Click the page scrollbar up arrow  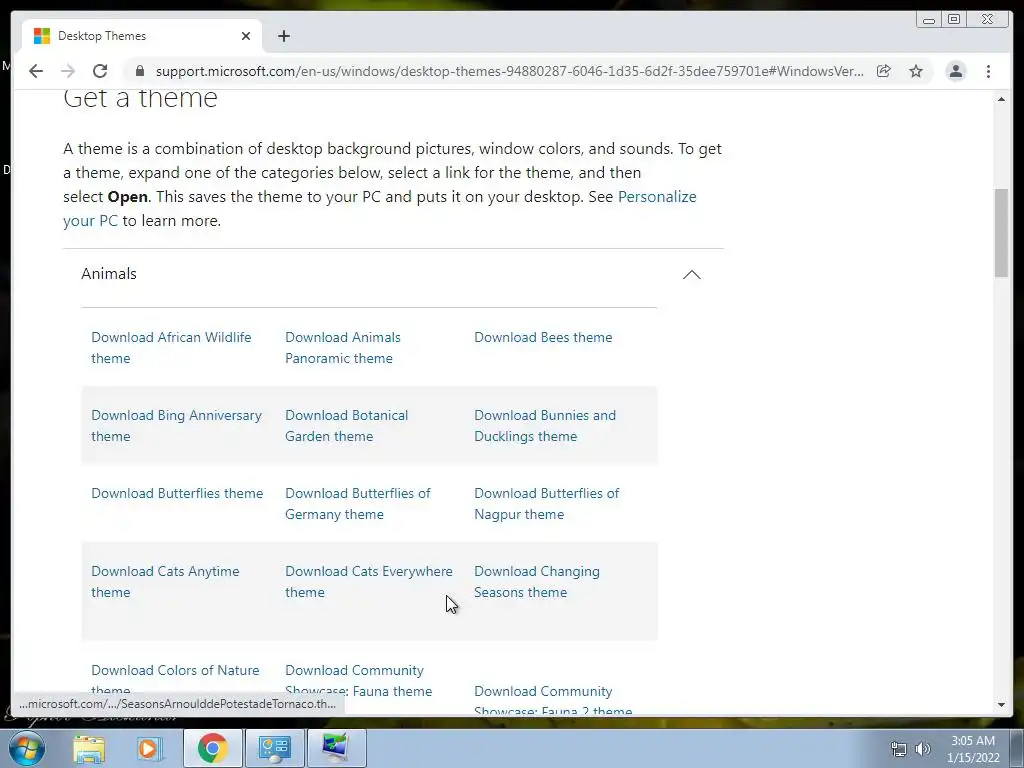pos(1001,99)
